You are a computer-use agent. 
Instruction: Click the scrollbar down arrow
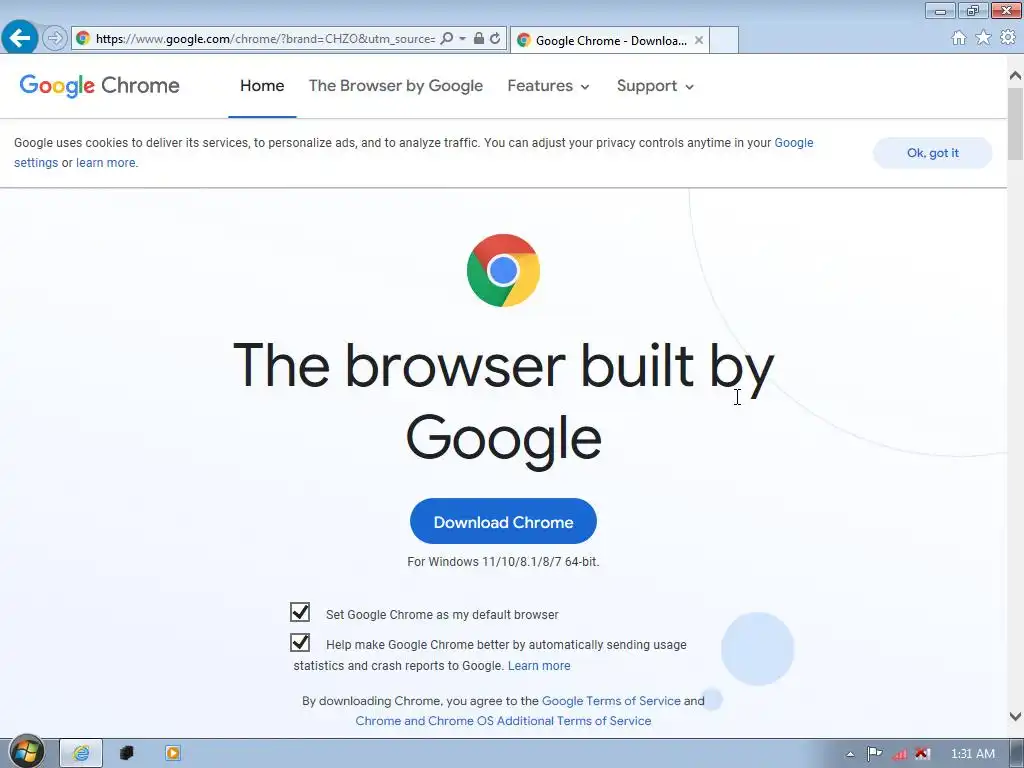point(1015,716)
